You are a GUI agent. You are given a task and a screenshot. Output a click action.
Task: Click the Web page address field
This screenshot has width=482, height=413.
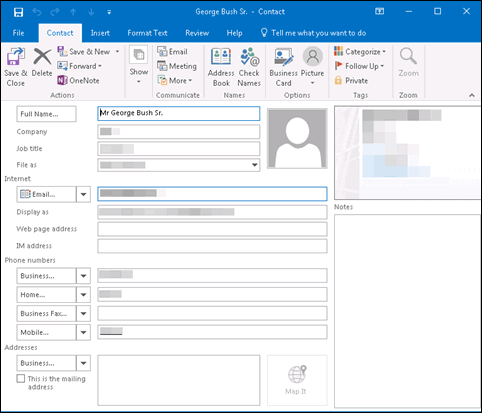[212, 229]
